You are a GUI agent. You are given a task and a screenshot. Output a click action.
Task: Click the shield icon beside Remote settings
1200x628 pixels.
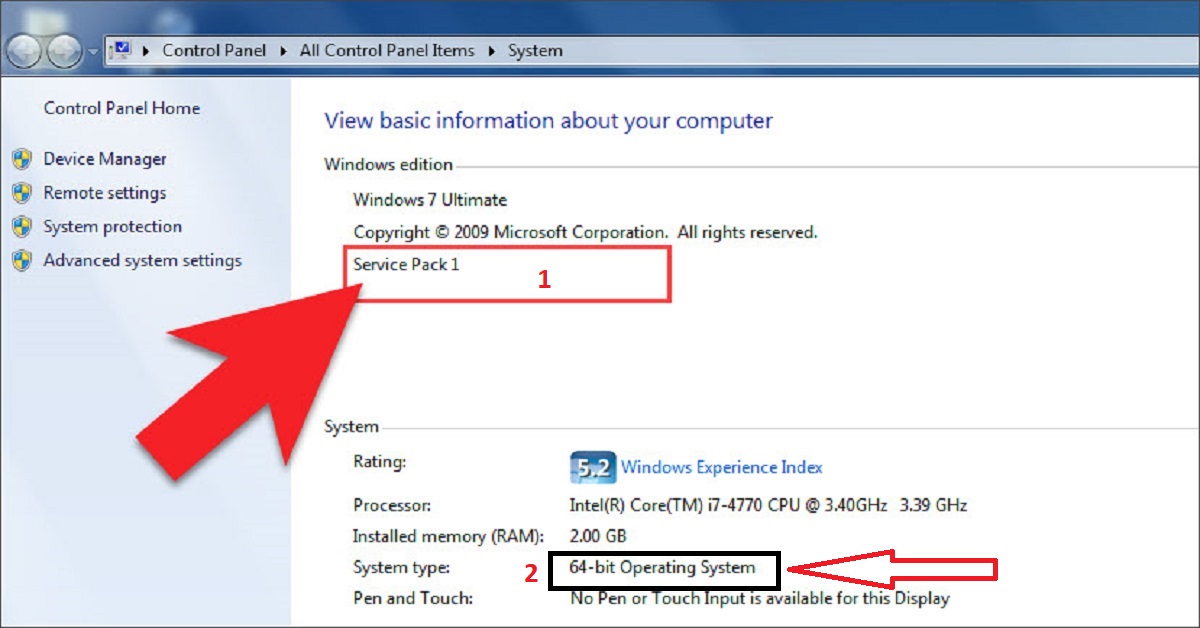click(22, 193)
